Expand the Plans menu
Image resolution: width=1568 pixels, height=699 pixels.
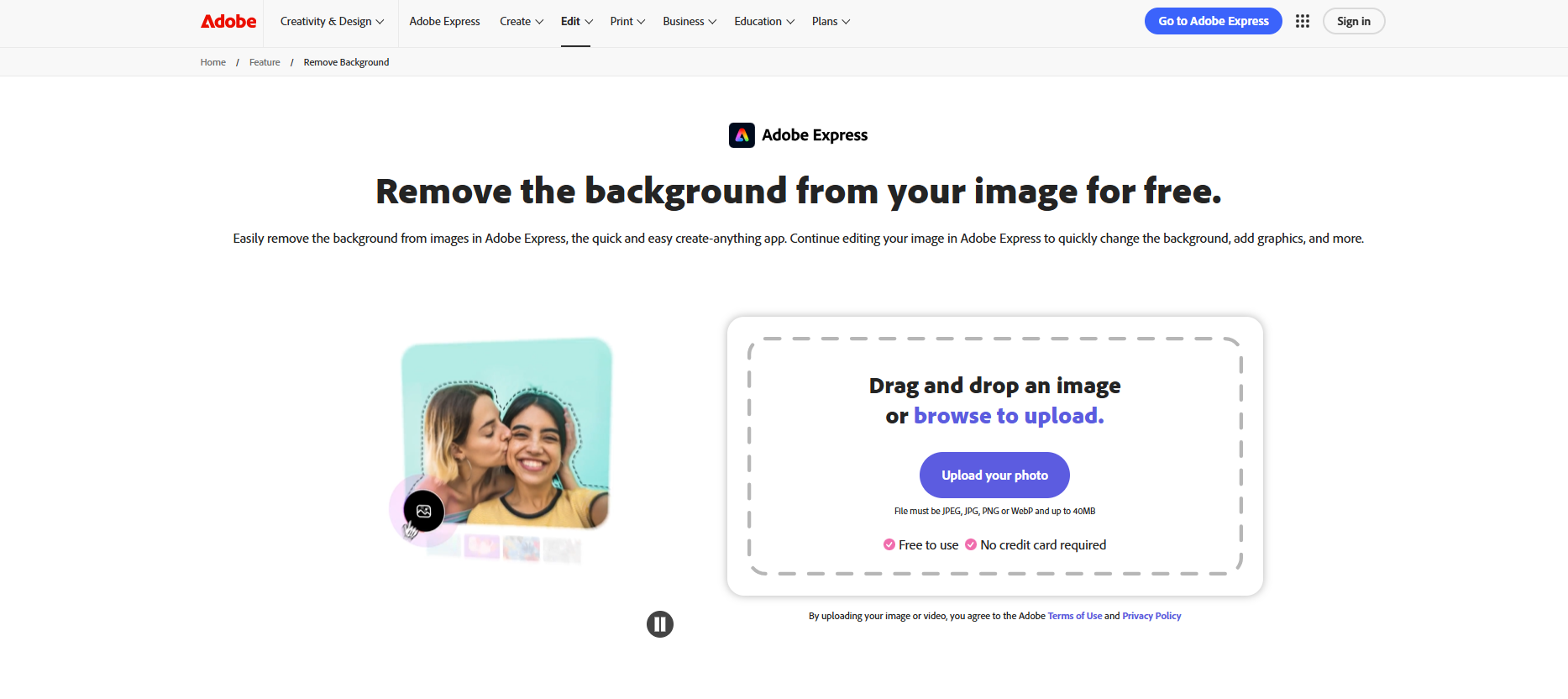[x=831, y=22]
